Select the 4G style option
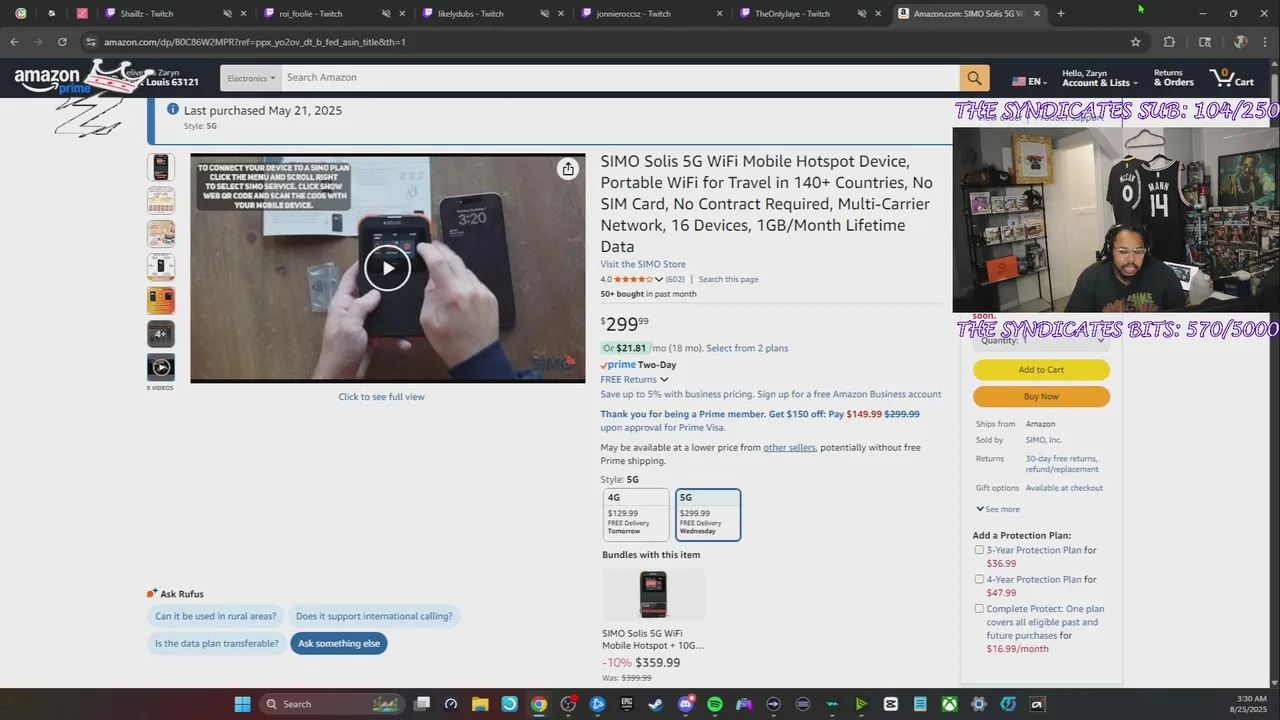 pos(636,514)
